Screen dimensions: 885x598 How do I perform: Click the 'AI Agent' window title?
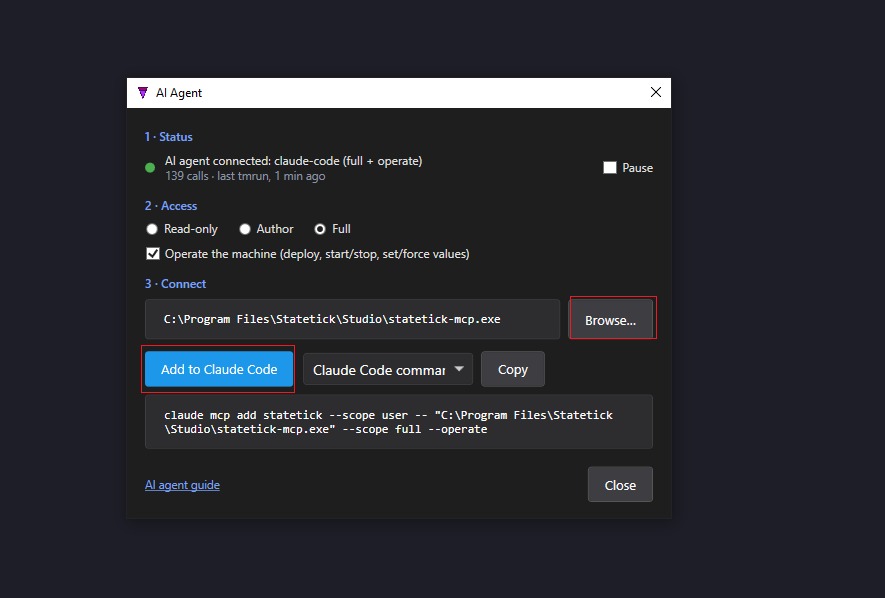[x=179, y=93]
